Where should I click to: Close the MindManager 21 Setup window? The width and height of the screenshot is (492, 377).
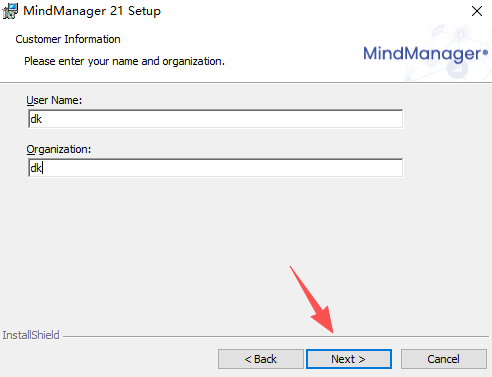tap(477, 11)
